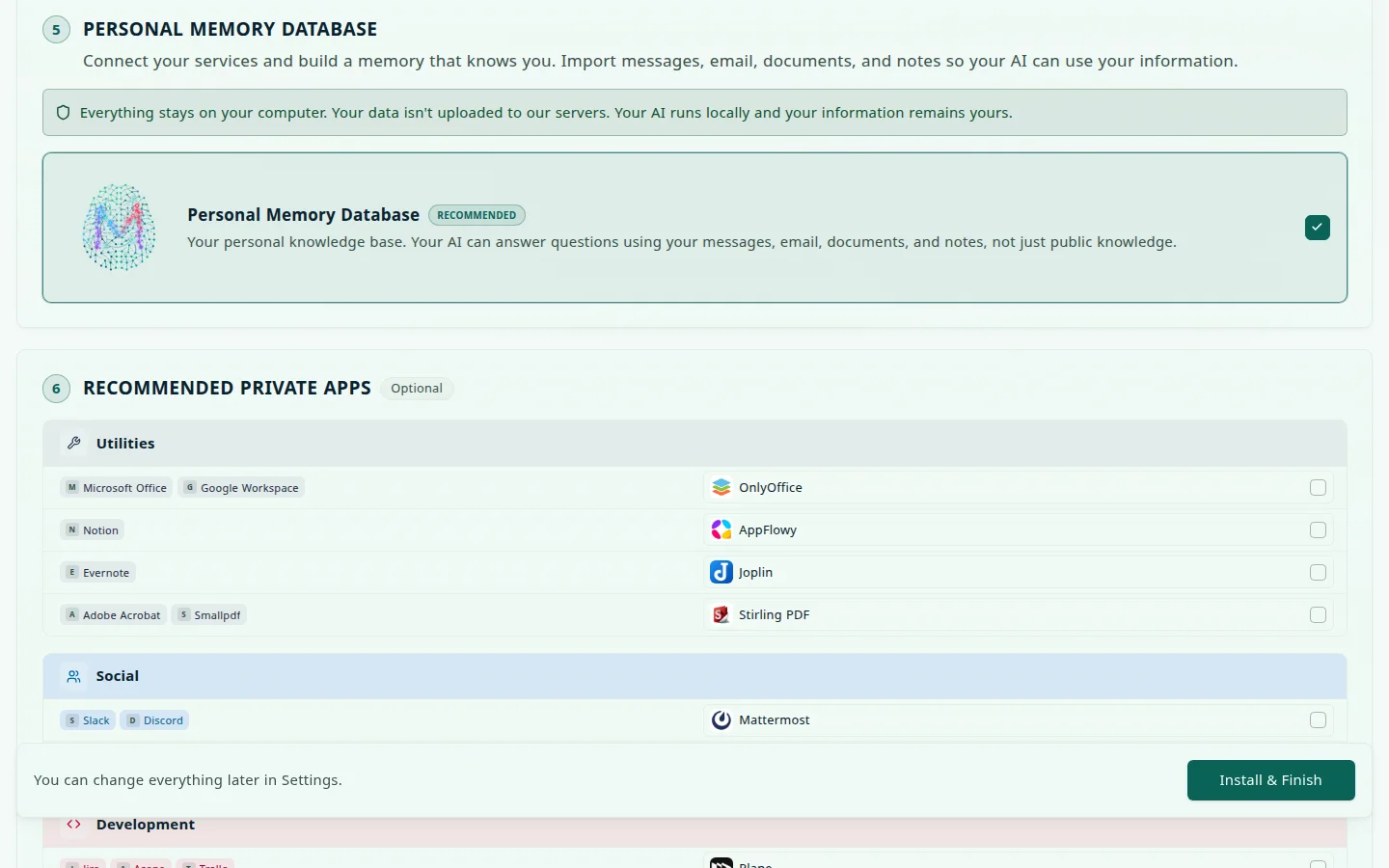Collapse the Utilities category header
Viewport: 1389px width, 868px height.
(x=694, y=444)
